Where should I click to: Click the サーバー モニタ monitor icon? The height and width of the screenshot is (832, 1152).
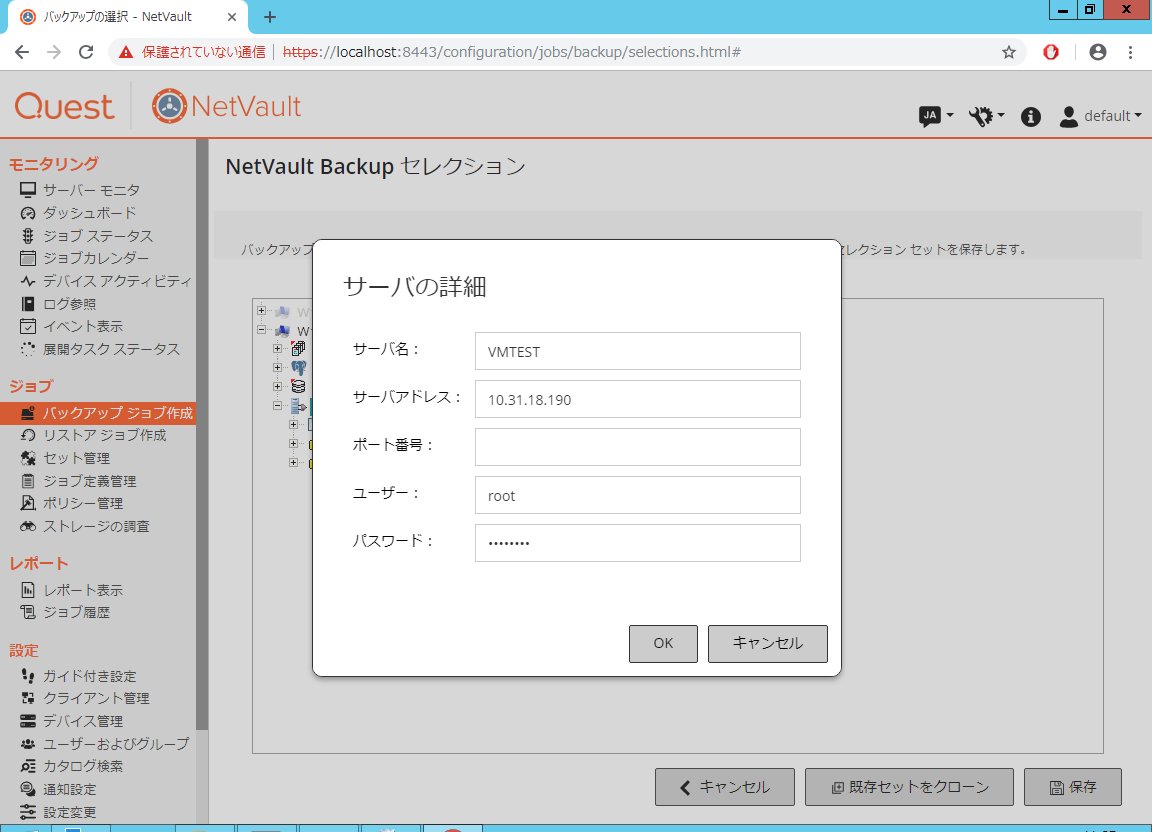tap(28, 190)
